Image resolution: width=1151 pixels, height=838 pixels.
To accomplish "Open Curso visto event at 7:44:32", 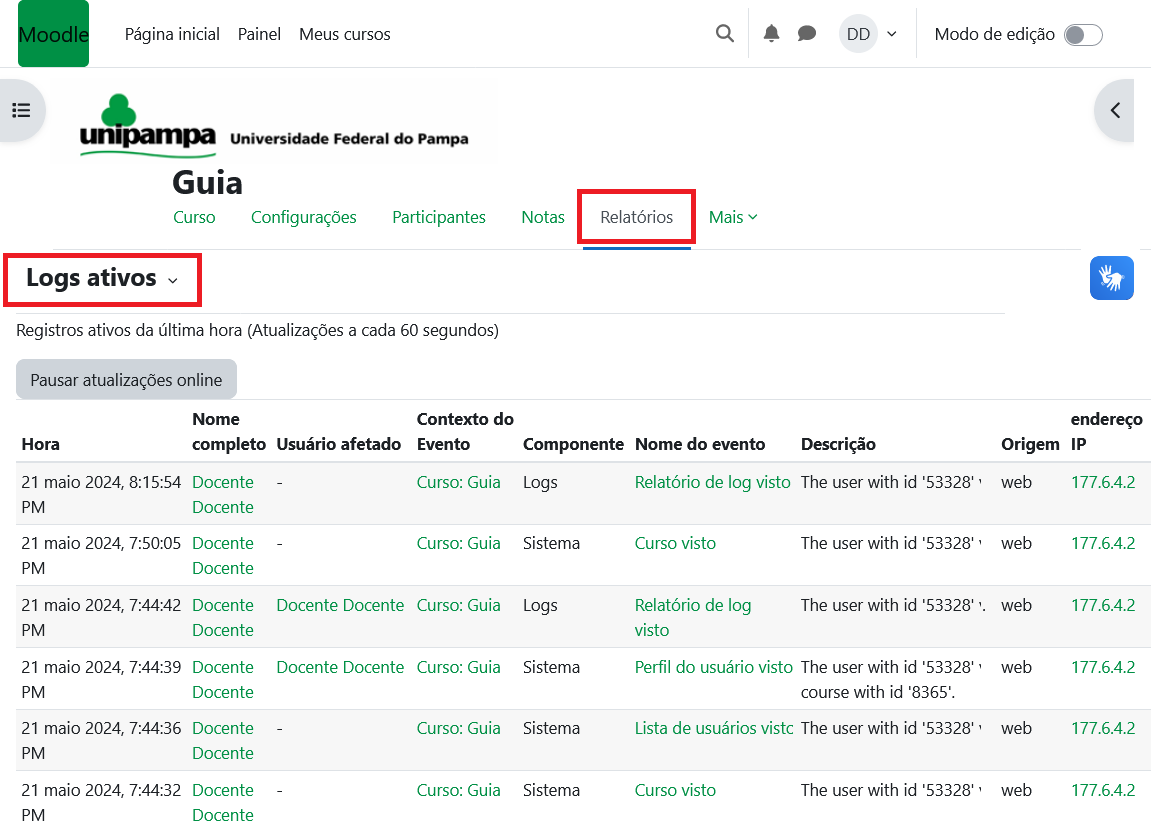I will point(675,790).
